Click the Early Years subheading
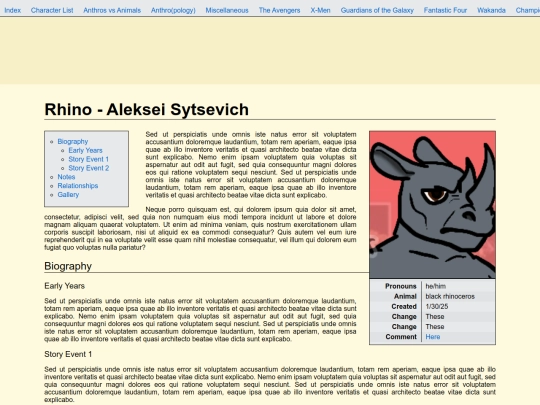 pyautogui.click(x=64, y=286)
